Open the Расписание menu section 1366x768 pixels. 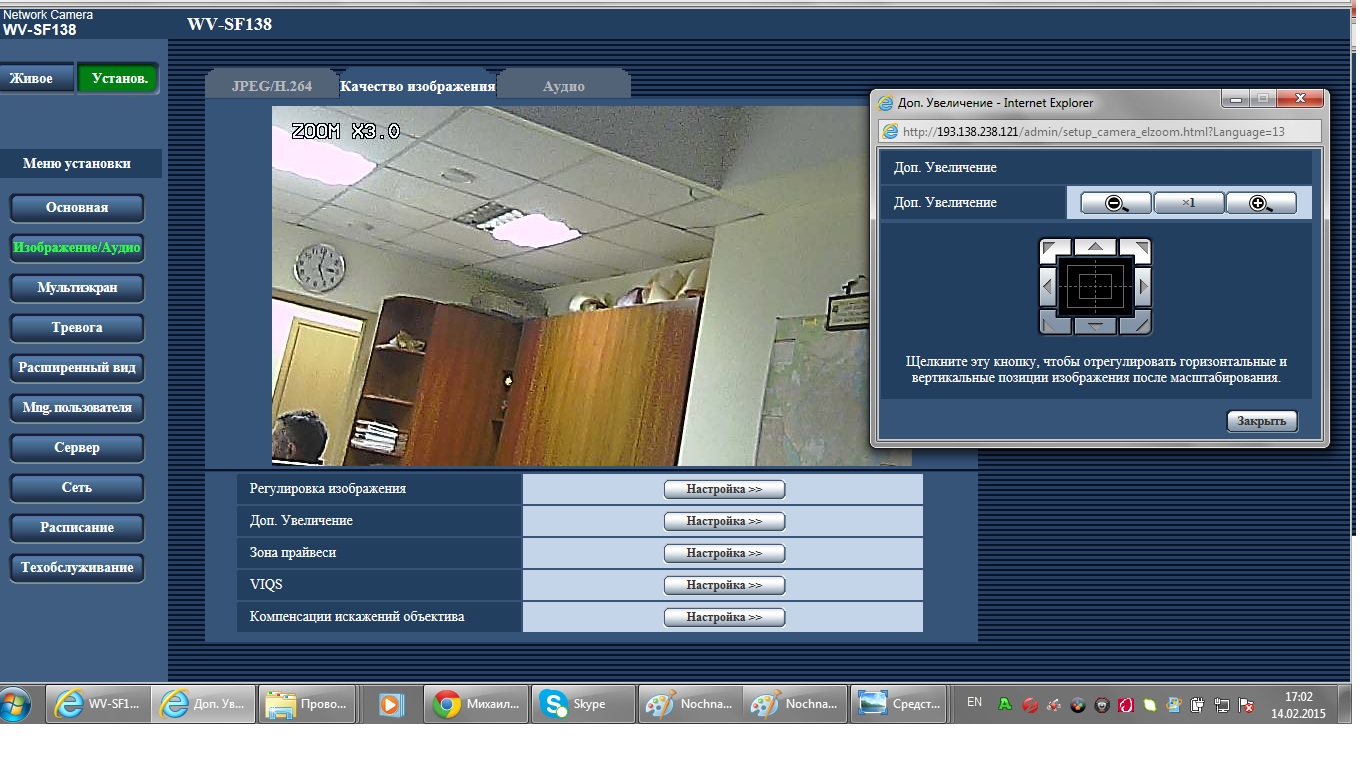(77, 528)
